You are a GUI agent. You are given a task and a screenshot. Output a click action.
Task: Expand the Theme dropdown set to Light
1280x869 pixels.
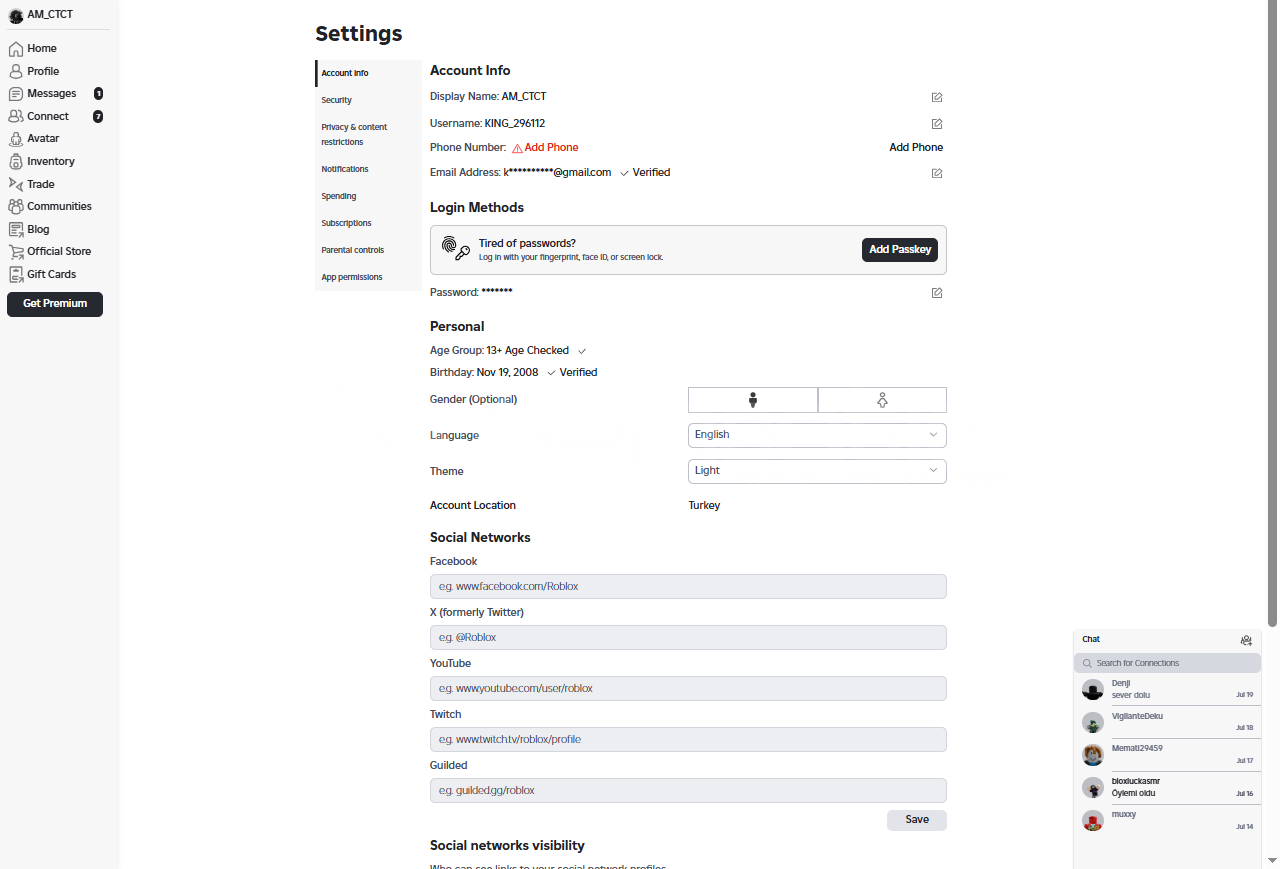817,471
